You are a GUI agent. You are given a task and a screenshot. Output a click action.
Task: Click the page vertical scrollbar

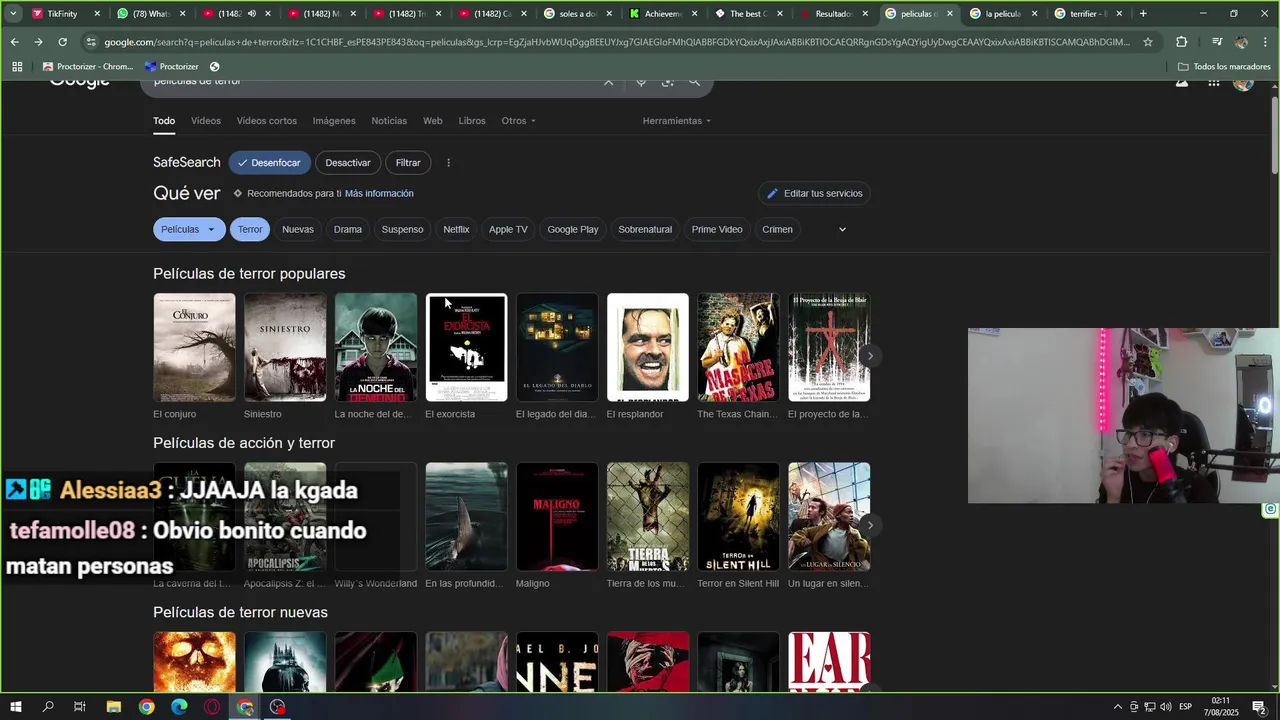pyautogui.click(x=1274, y=135)
